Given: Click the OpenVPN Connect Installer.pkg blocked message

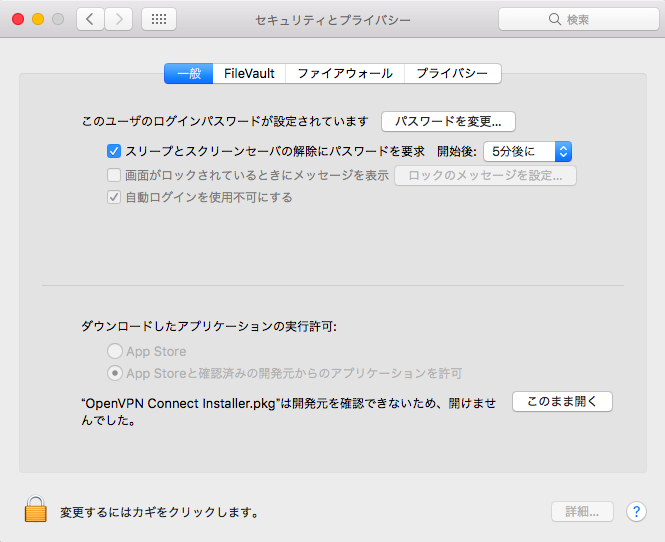Looking at the screenshot, I should pos(288,411).
